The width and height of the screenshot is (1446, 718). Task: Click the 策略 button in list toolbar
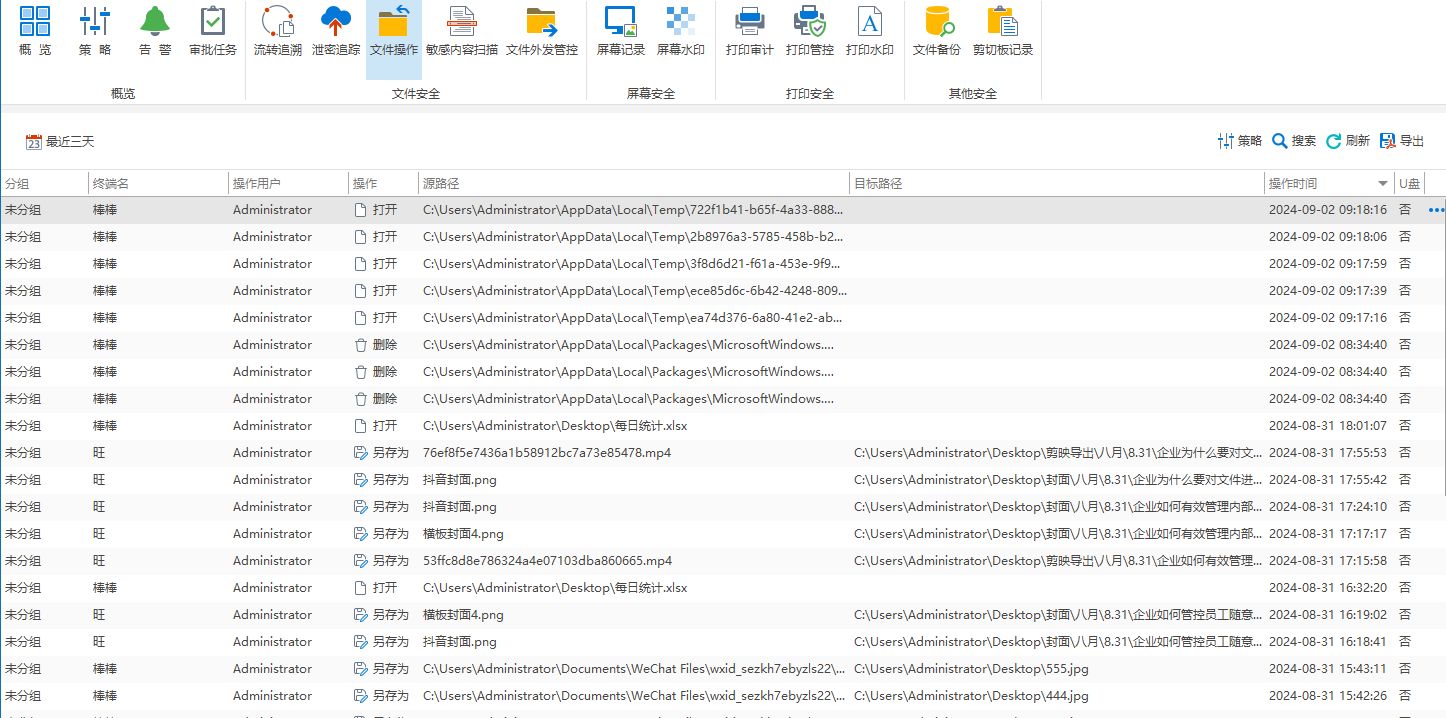click(x=1240, y=141)
